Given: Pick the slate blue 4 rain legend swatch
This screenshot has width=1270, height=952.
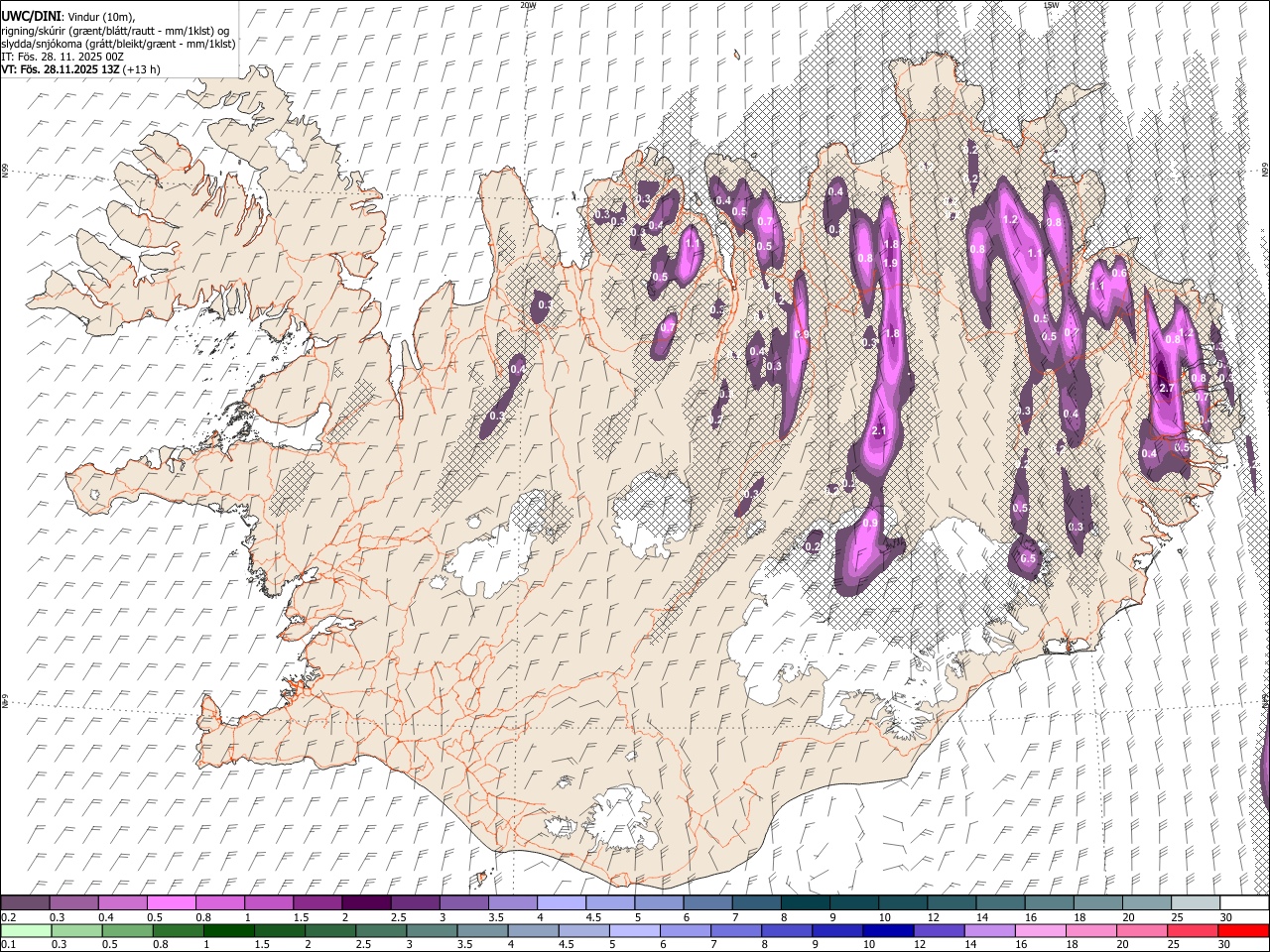Looking at the screenshot, I should pyautogui.click(x=532, y=931).
